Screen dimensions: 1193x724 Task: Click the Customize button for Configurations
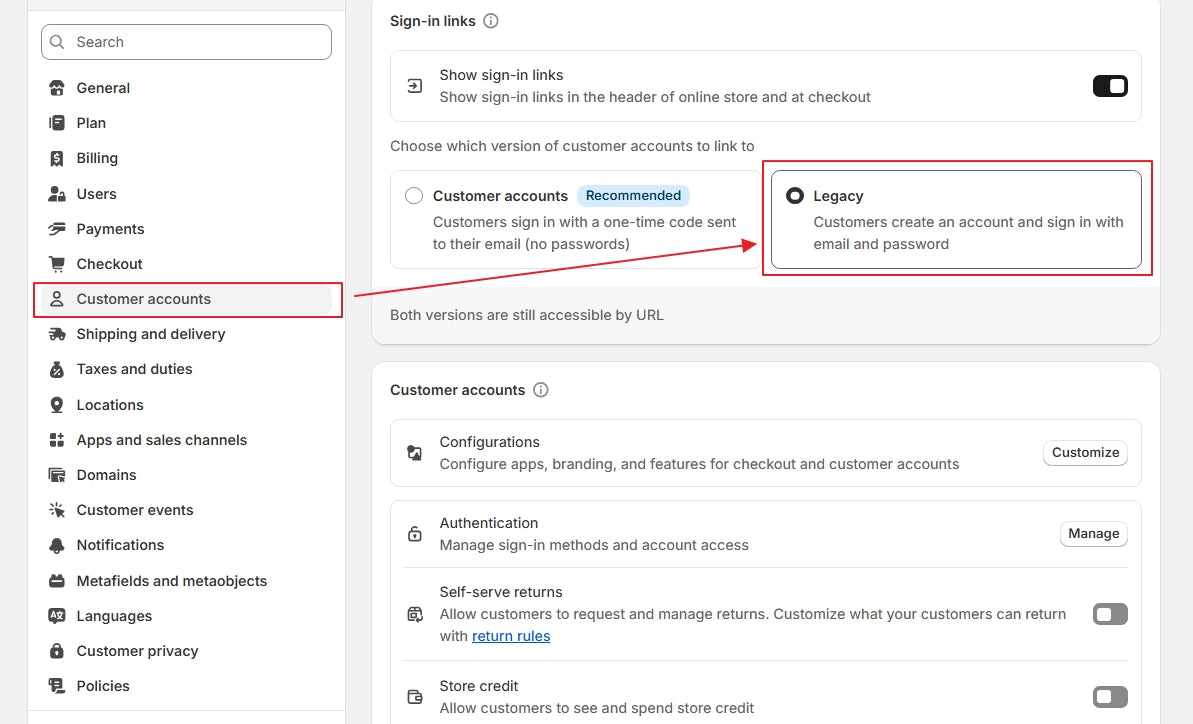point(1085,453)
